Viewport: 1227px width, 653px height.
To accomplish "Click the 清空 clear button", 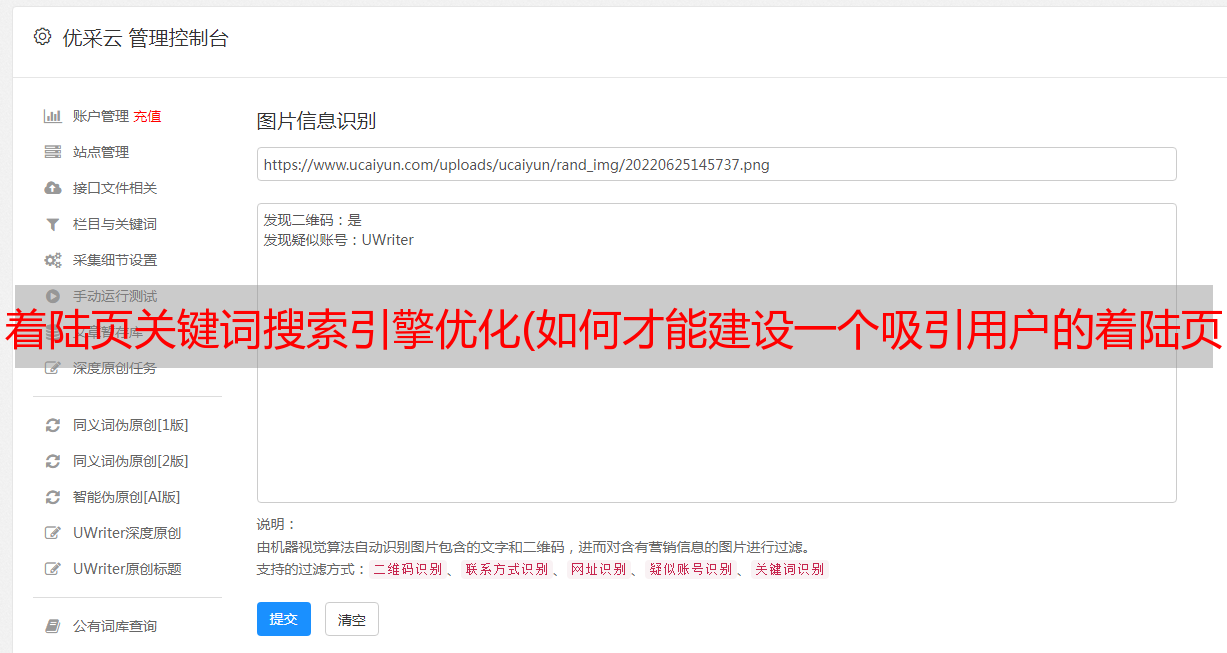I will tap(352, 619).
